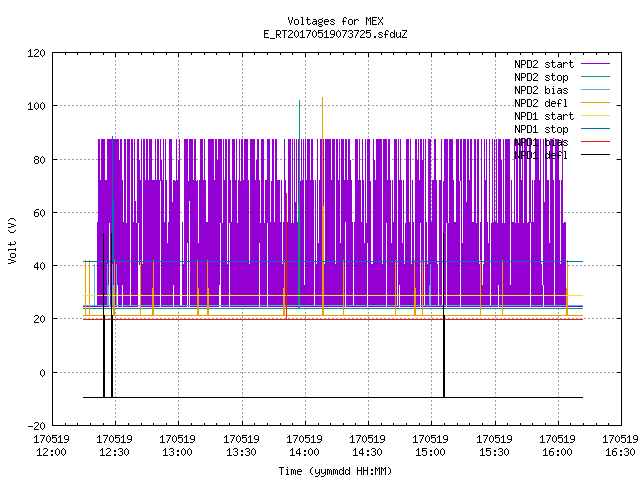Viewport: 640px width, 480px height.
Task: Click the x-axis tick label 12:30
Action: coord(114,452)
